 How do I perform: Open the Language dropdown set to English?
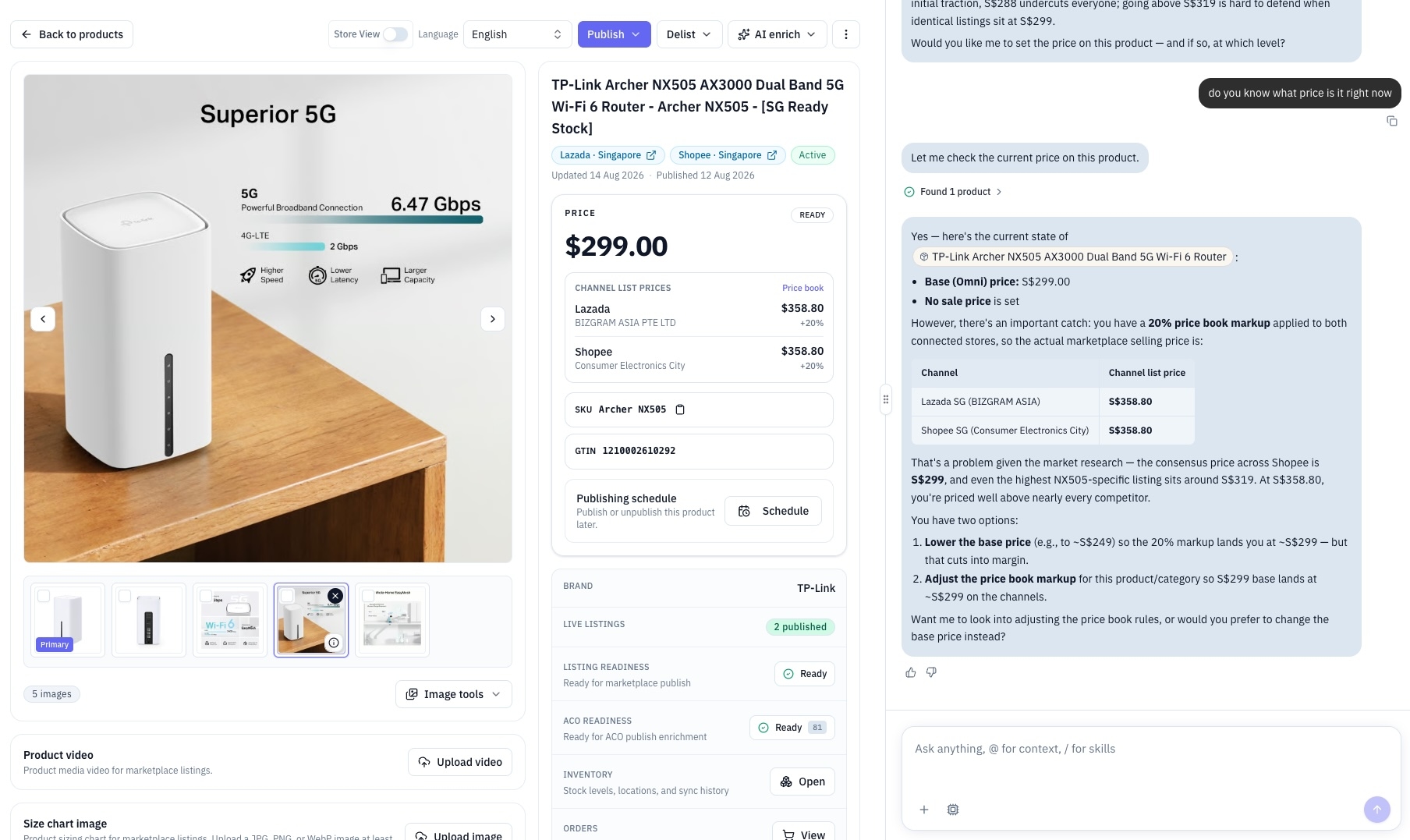coord(517,34)
